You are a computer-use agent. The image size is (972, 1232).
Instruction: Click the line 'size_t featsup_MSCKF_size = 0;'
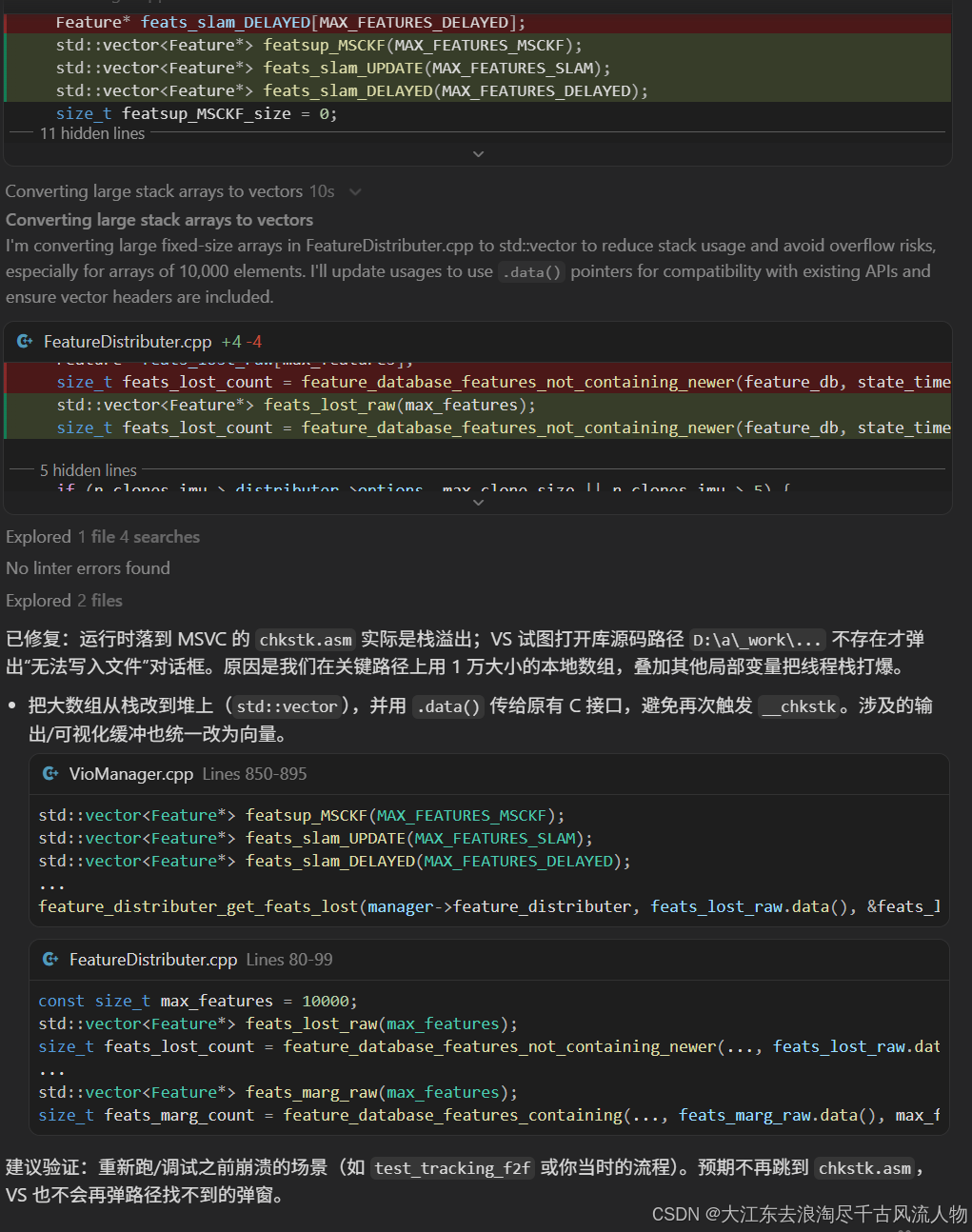196,114
